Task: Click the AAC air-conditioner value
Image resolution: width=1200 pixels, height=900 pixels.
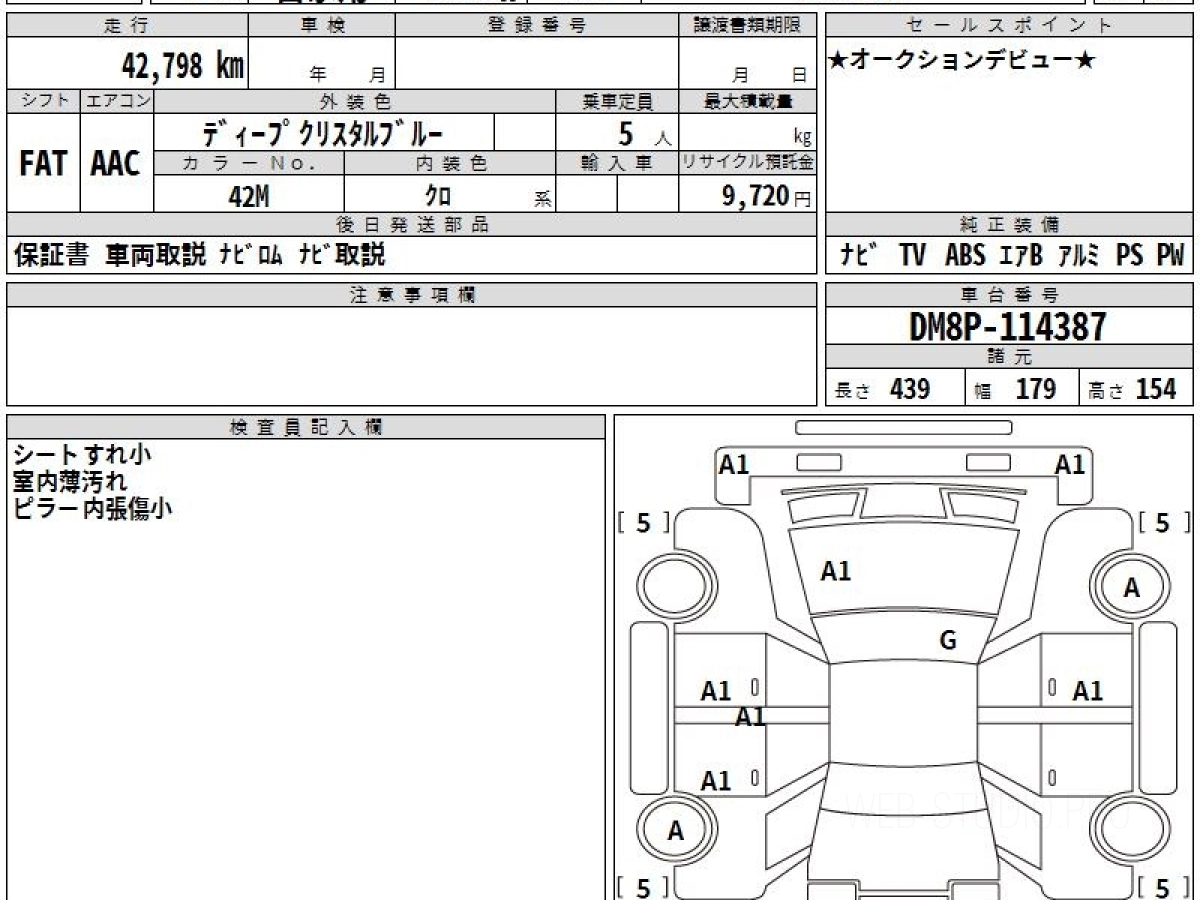Action: click(116, 163)
